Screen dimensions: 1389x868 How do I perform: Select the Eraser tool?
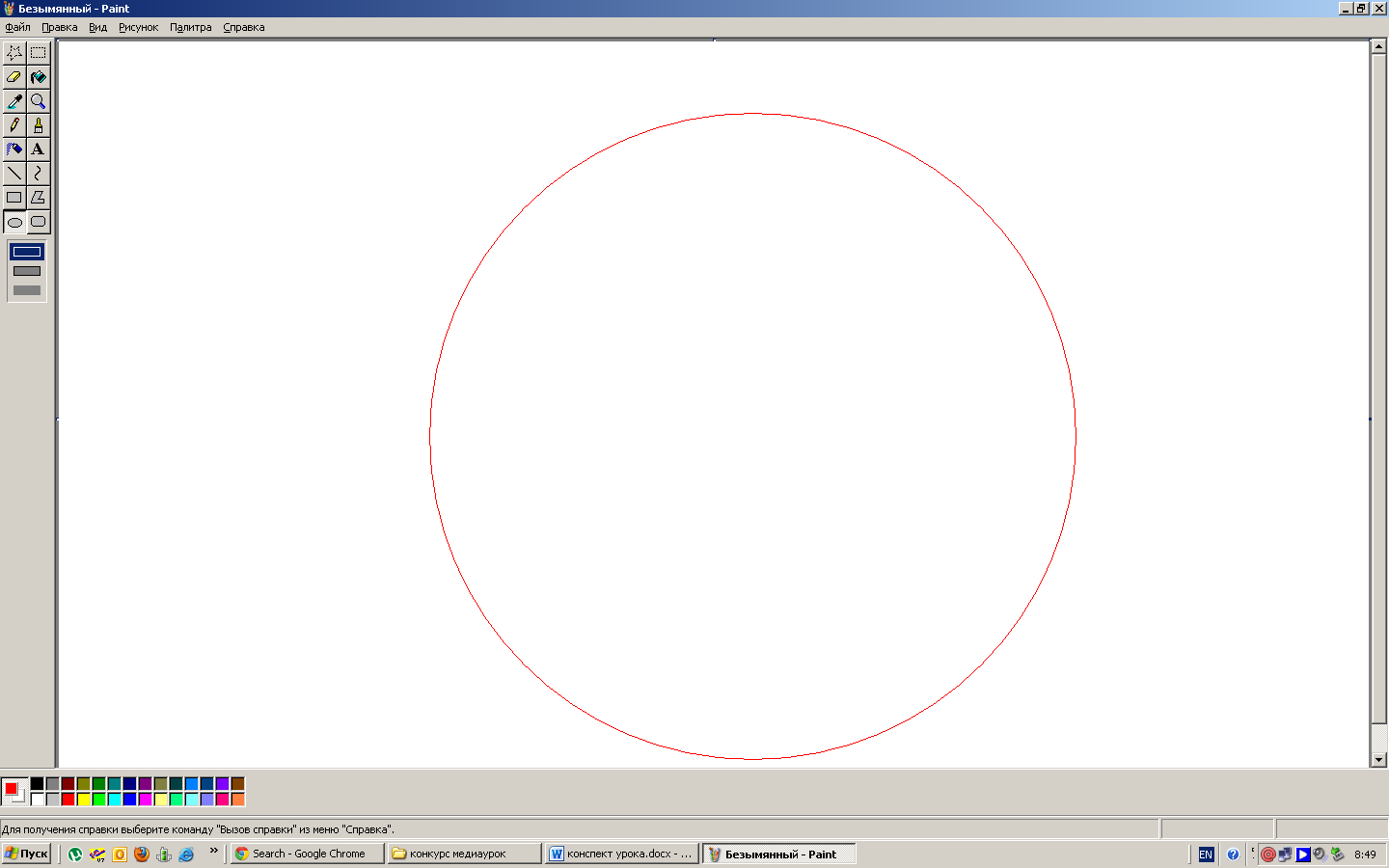tap(14, 77)
